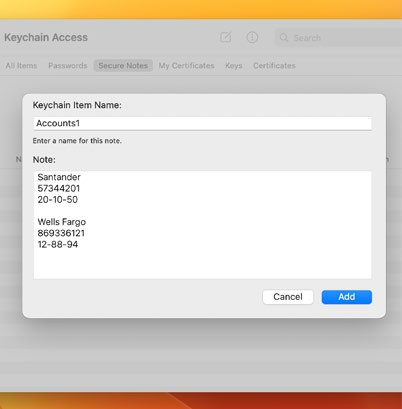Focus the Search field in Keychain Access
Screen dimensions: 402x409
click(338, 38)
